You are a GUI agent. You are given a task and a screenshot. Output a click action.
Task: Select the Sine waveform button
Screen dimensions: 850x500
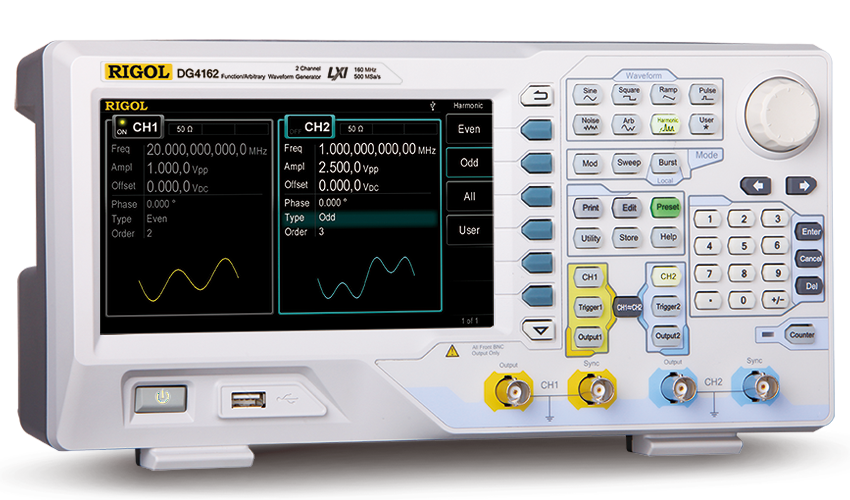(x=589, y=95)
